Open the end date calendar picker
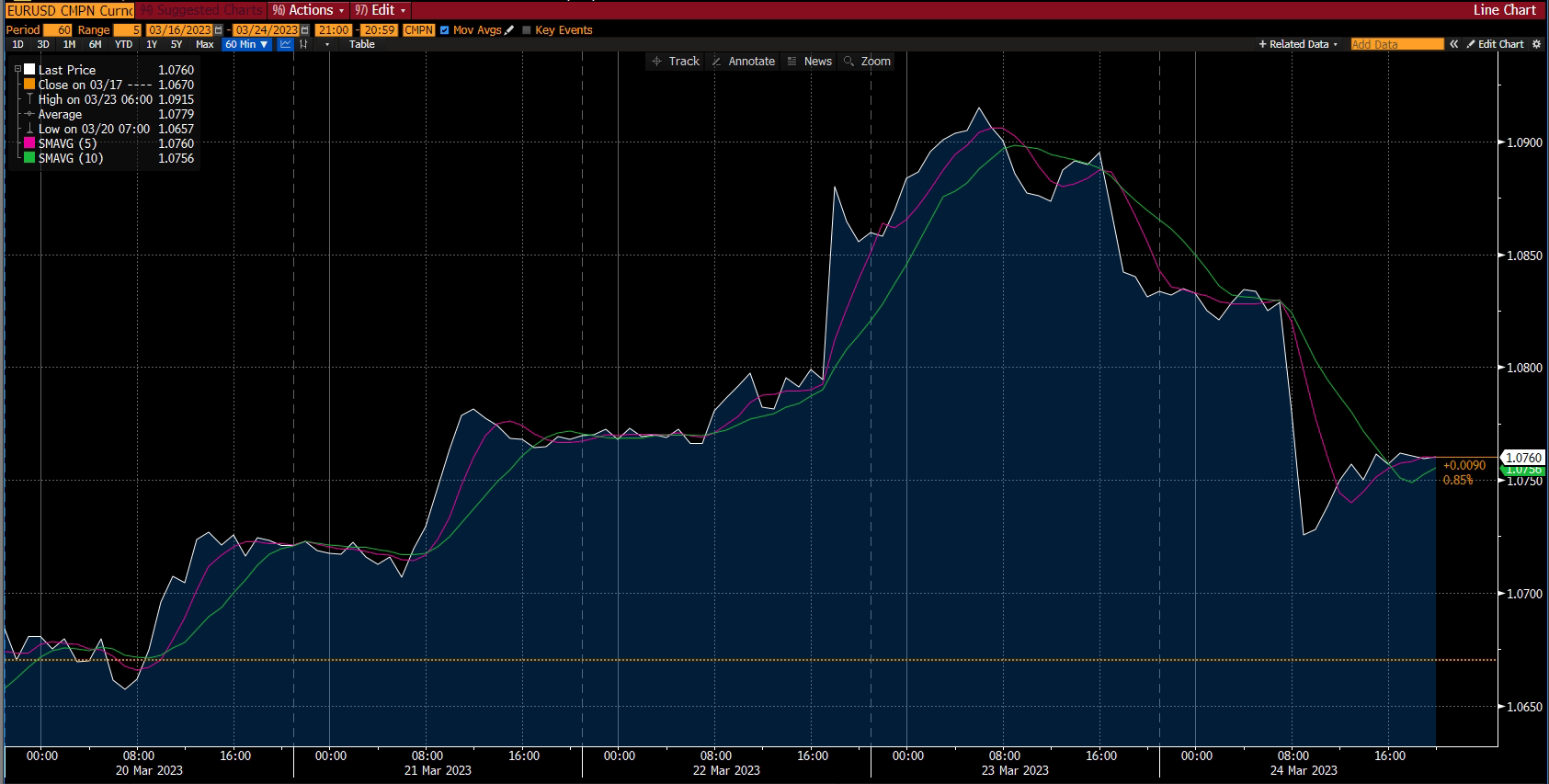Viewport: 1549px width, 784px height. tap(305, 30)
